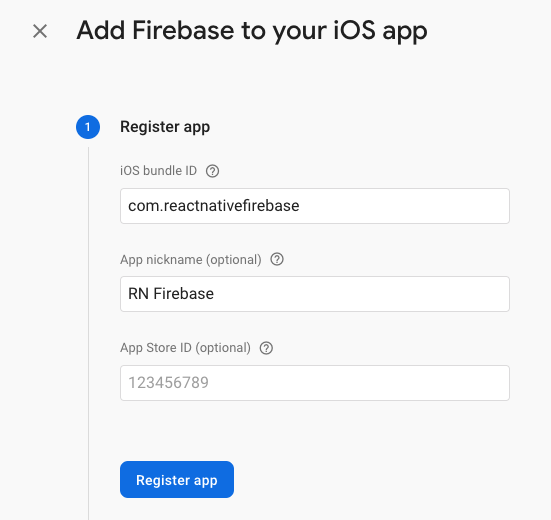Open help for iOS bundle ID
The image size is (551, 520).
tap(212, 171)
